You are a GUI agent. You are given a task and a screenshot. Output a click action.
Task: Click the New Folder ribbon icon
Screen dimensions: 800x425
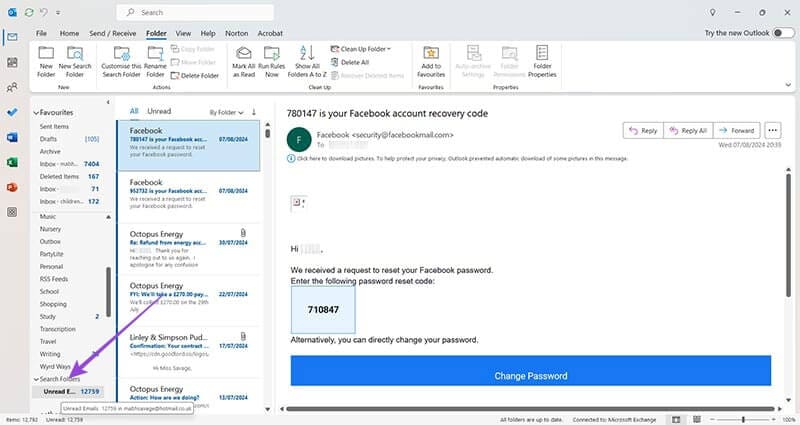click(47, 58)
